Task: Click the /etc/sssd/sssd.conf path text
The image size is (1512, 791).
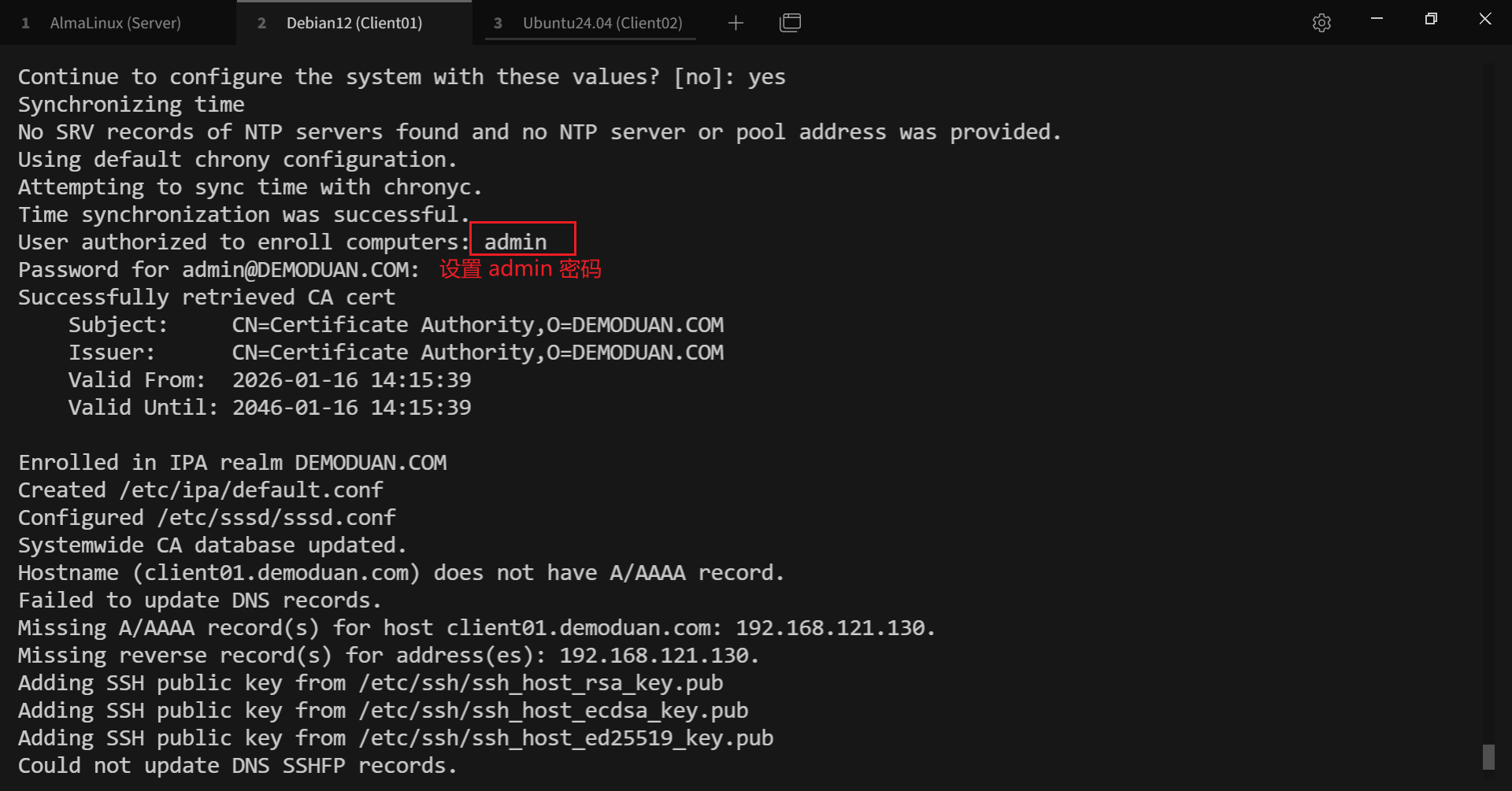Action: coord(276,517)
